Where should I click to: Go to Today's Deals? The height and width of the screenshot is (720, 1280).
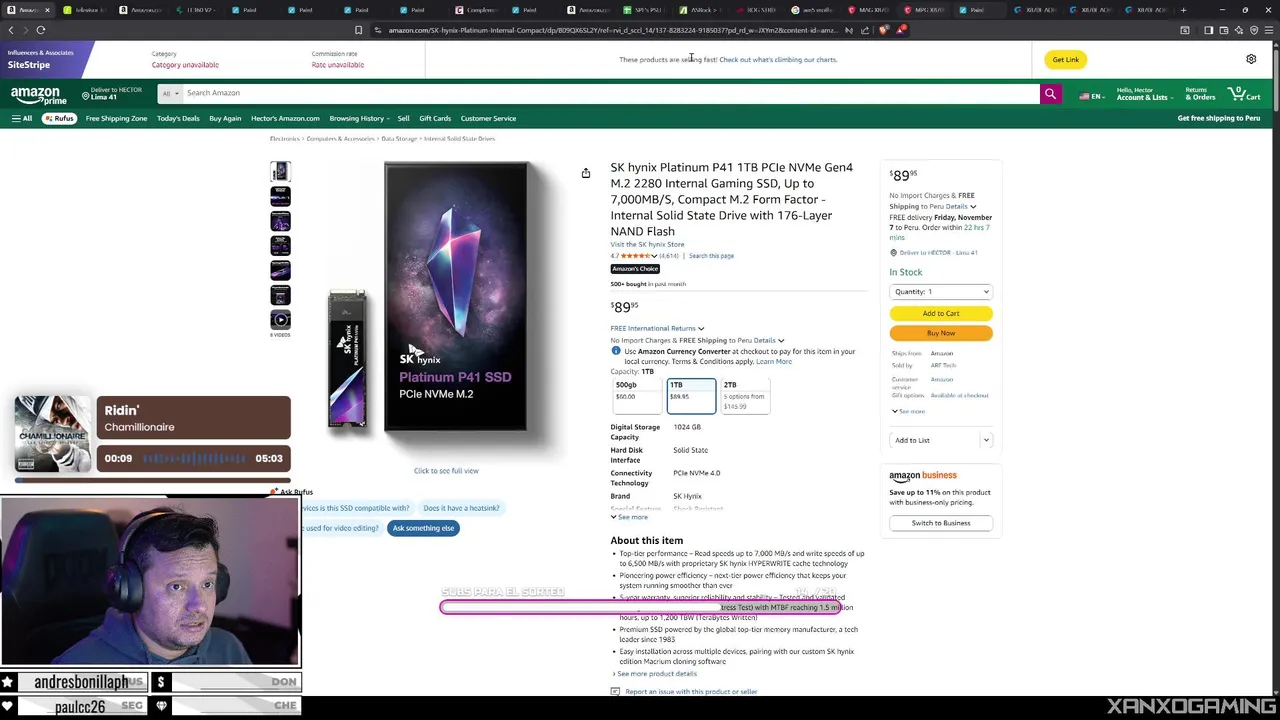pos(178,118)
